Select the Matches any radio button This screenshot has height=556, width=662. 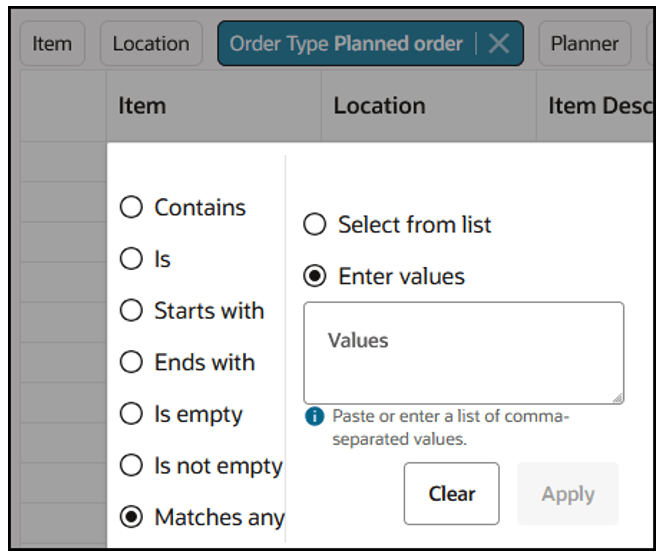(132, 517)
